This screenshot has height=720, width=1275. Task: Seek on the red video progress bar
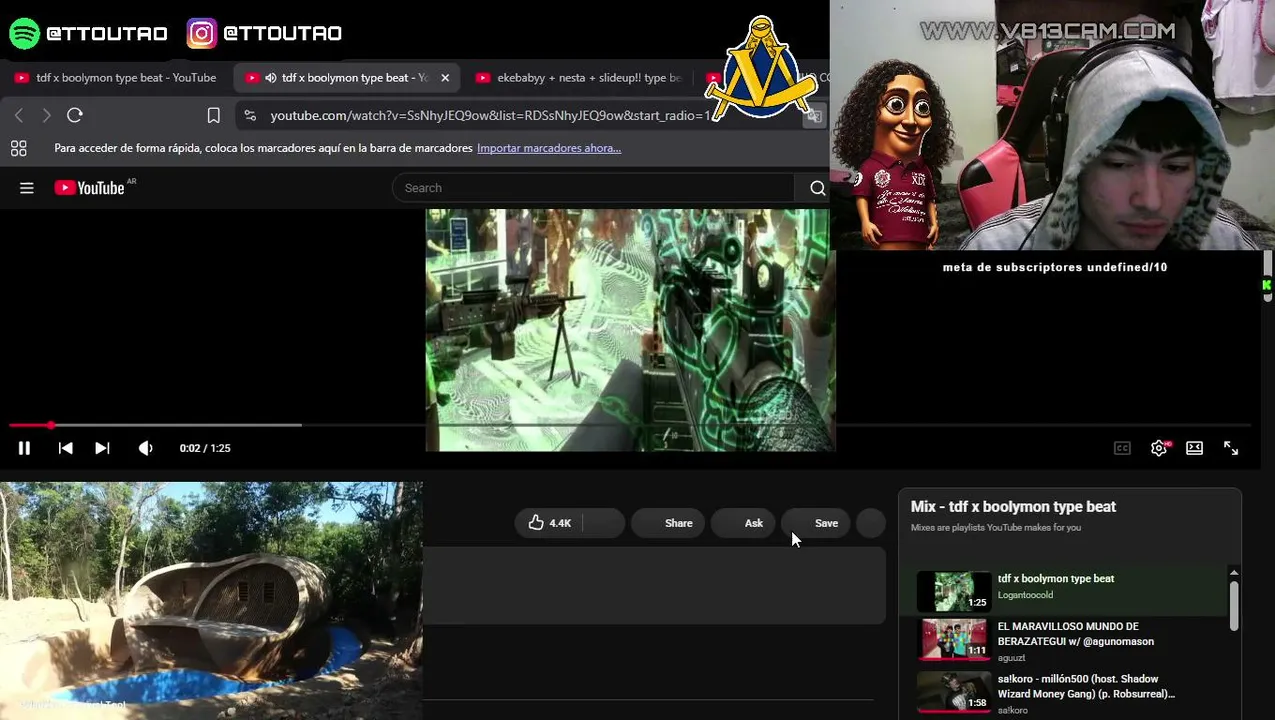coord(630,425)
